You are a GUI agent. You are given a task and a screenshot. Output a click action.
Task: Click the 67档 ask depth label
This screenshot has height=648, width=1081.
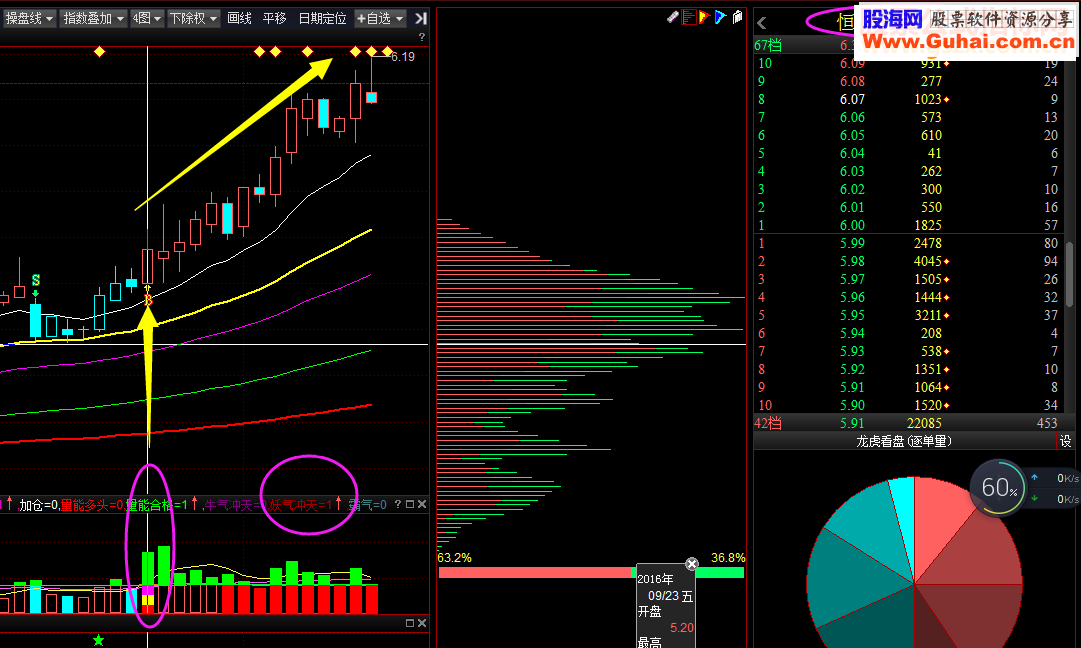pos(768,45)
